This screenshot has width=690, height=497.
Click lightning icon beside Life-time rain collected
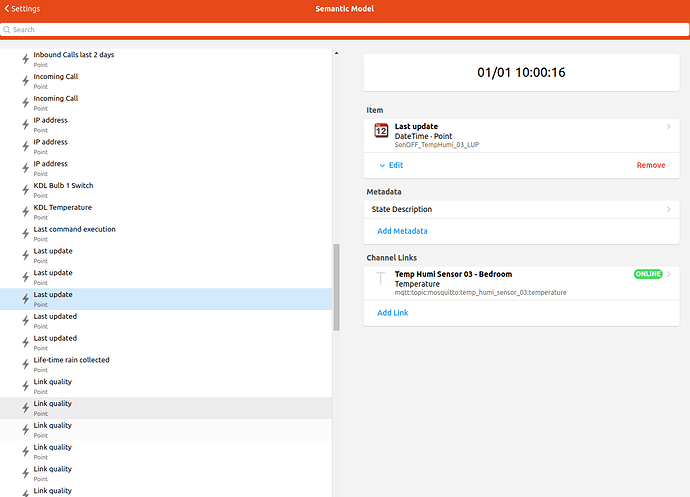coord(26,364)
